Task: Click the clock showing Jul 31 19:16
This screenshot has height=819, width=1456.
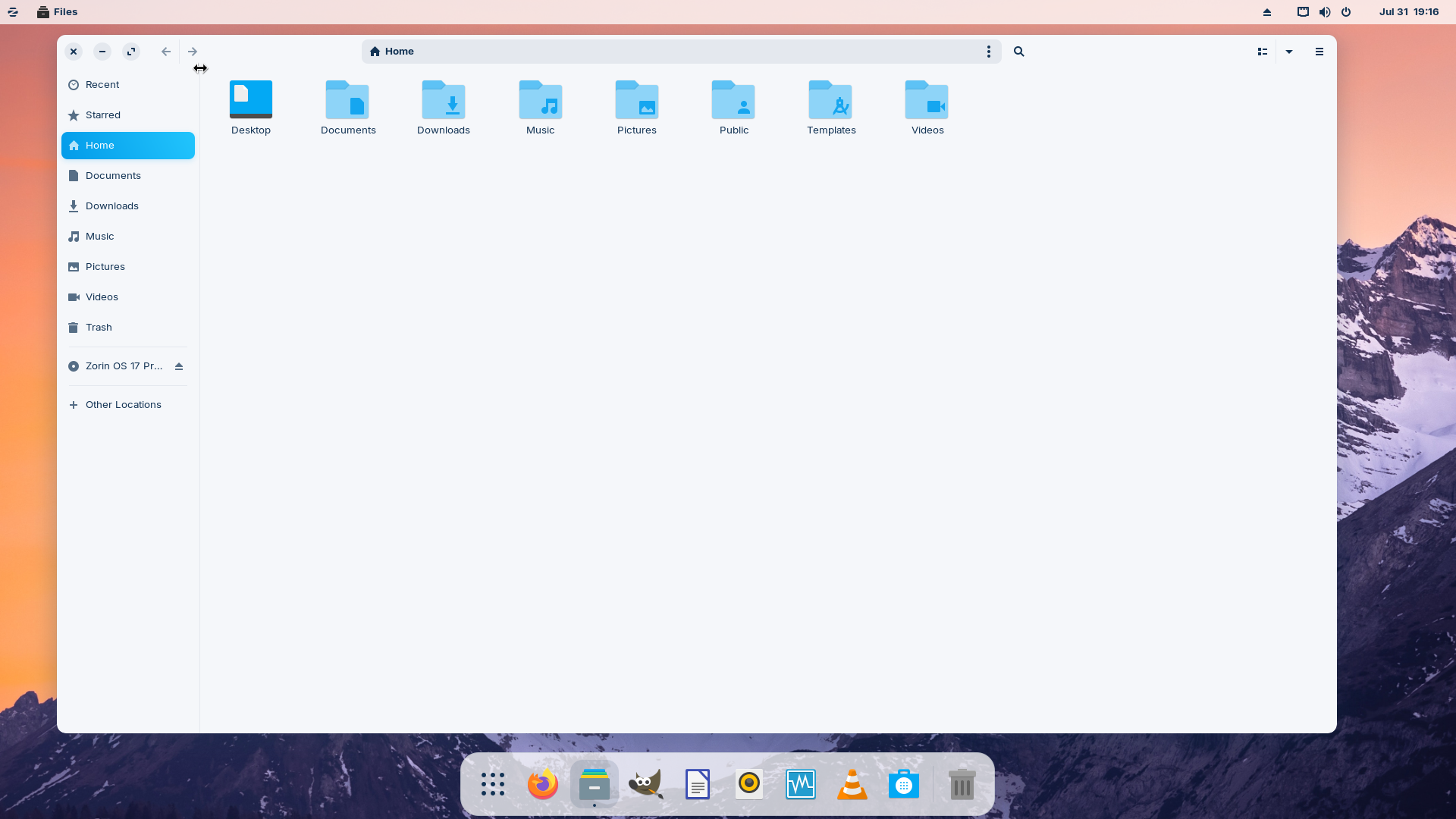Action: pyautogui.click(x=1409, y=12)
